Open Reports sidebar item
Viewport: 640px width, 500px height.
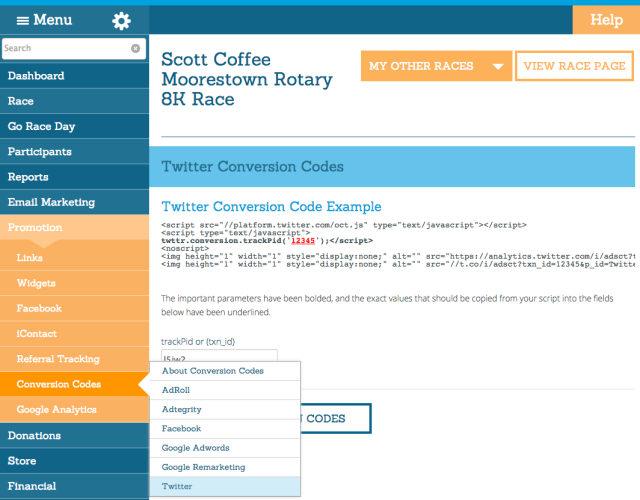(74, 177)
